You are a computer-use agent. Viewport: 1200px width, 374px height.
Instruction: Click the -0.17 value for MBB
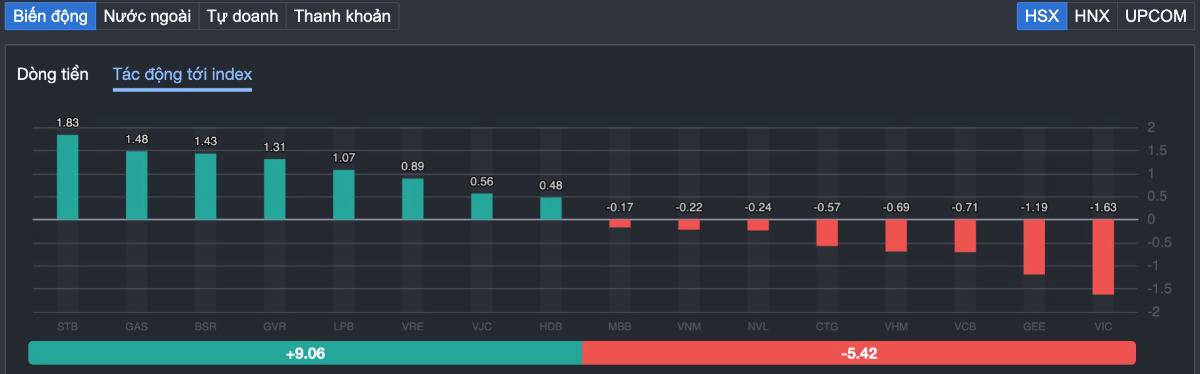620,207
